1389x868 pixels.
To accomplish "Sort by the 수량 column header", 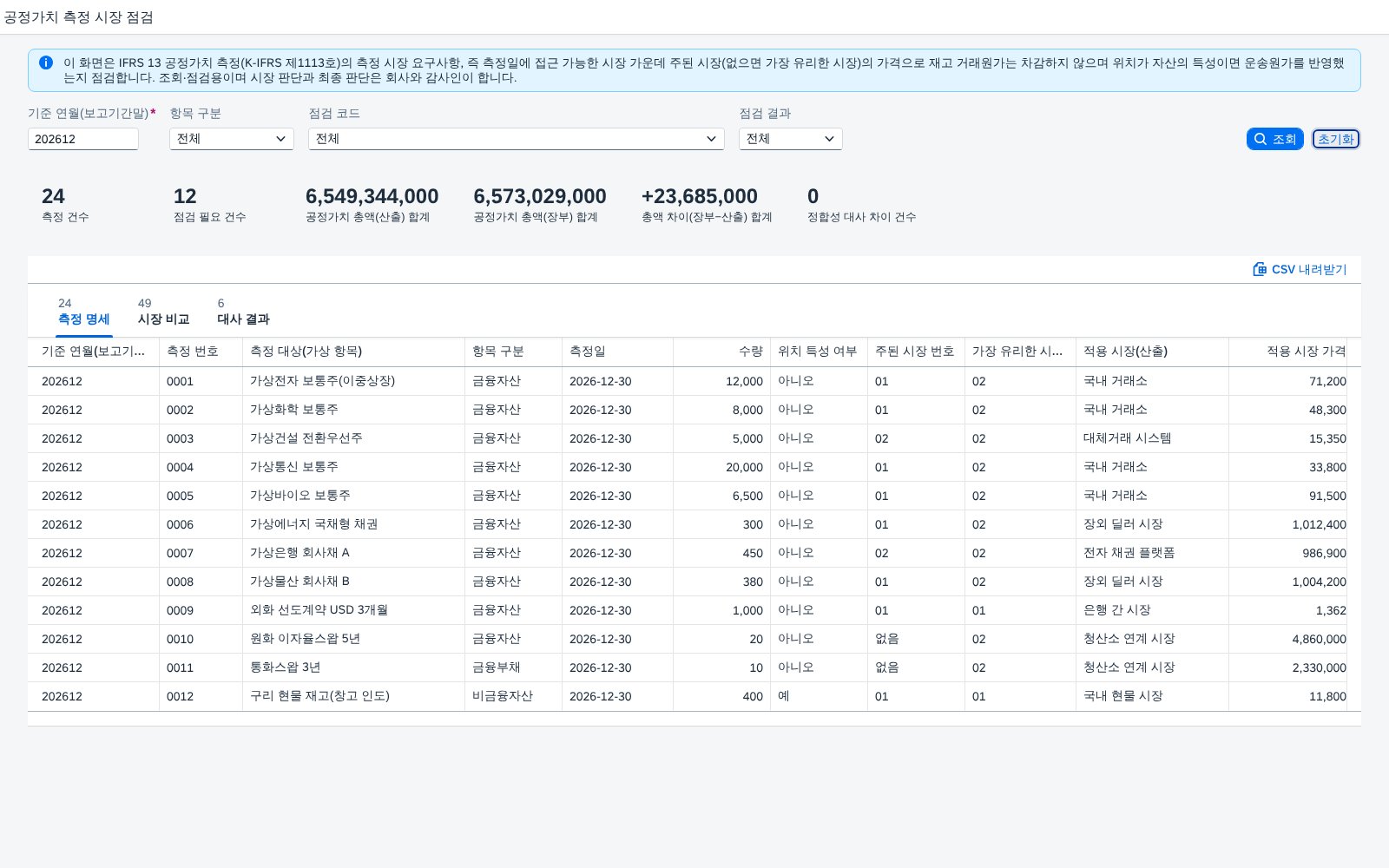I will click(x=722, y=352).
